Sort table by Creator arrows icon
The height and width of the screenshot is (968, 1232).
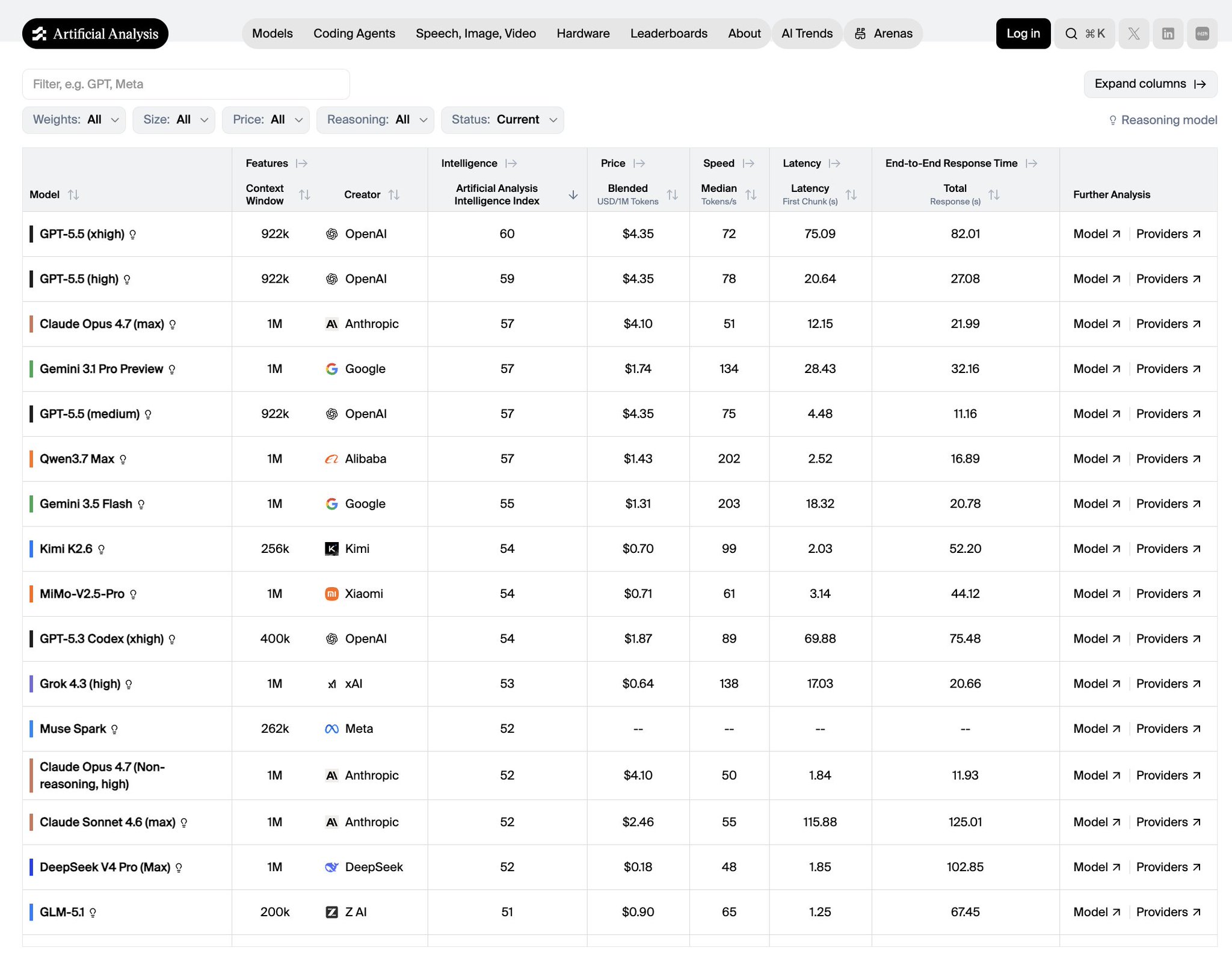point(394,195)
